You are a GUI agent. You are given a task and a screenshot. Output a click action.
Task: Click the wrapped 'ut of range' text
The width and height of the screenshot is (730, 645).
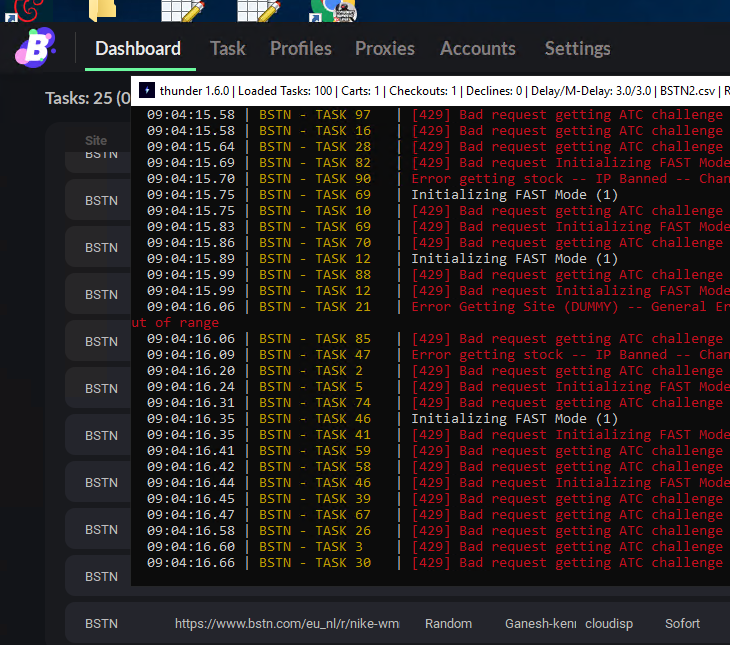point(175,323)
